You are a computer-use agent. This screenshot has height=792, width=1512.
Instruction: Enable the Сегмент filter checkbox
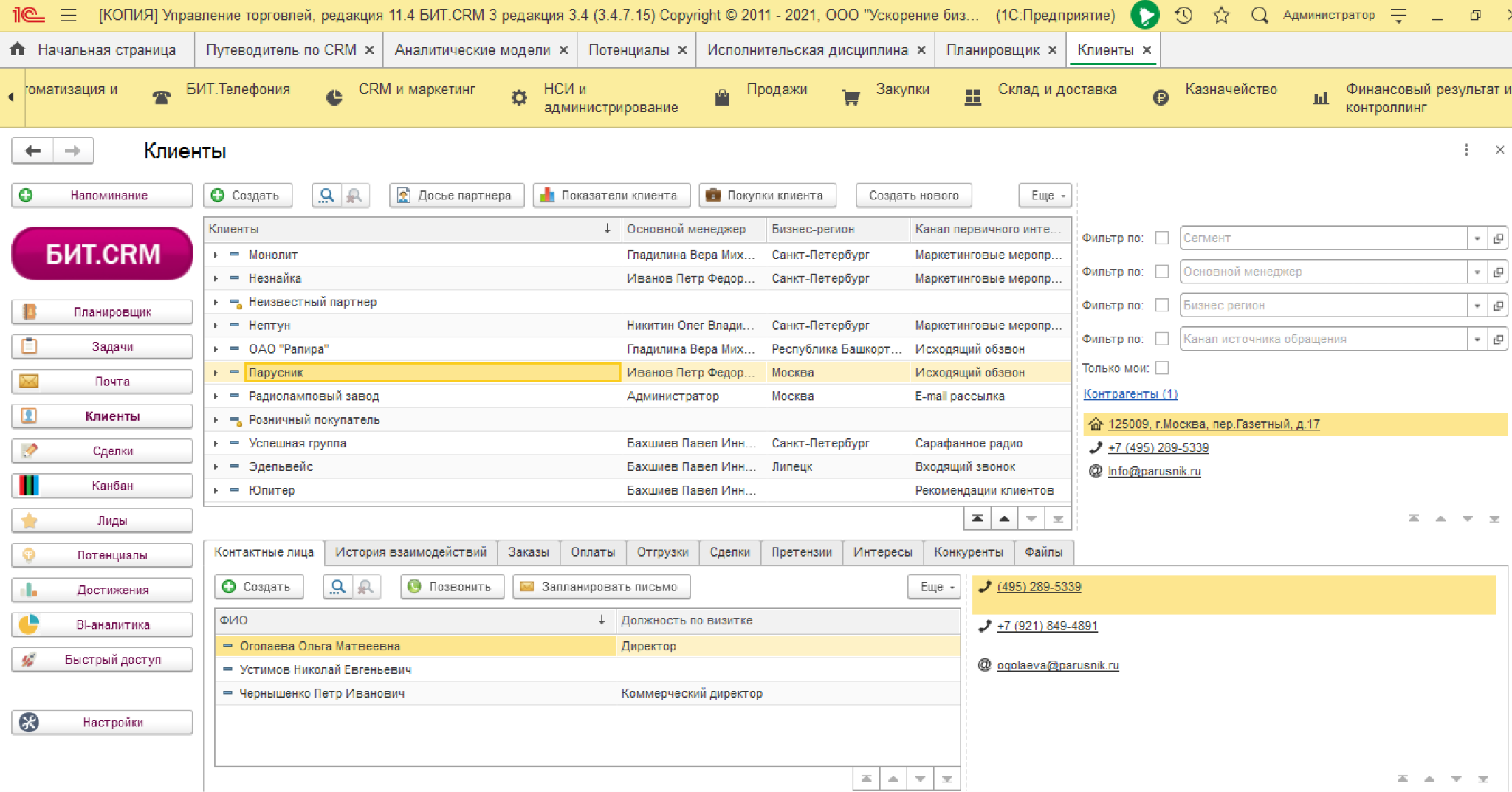coord(1162,238)
